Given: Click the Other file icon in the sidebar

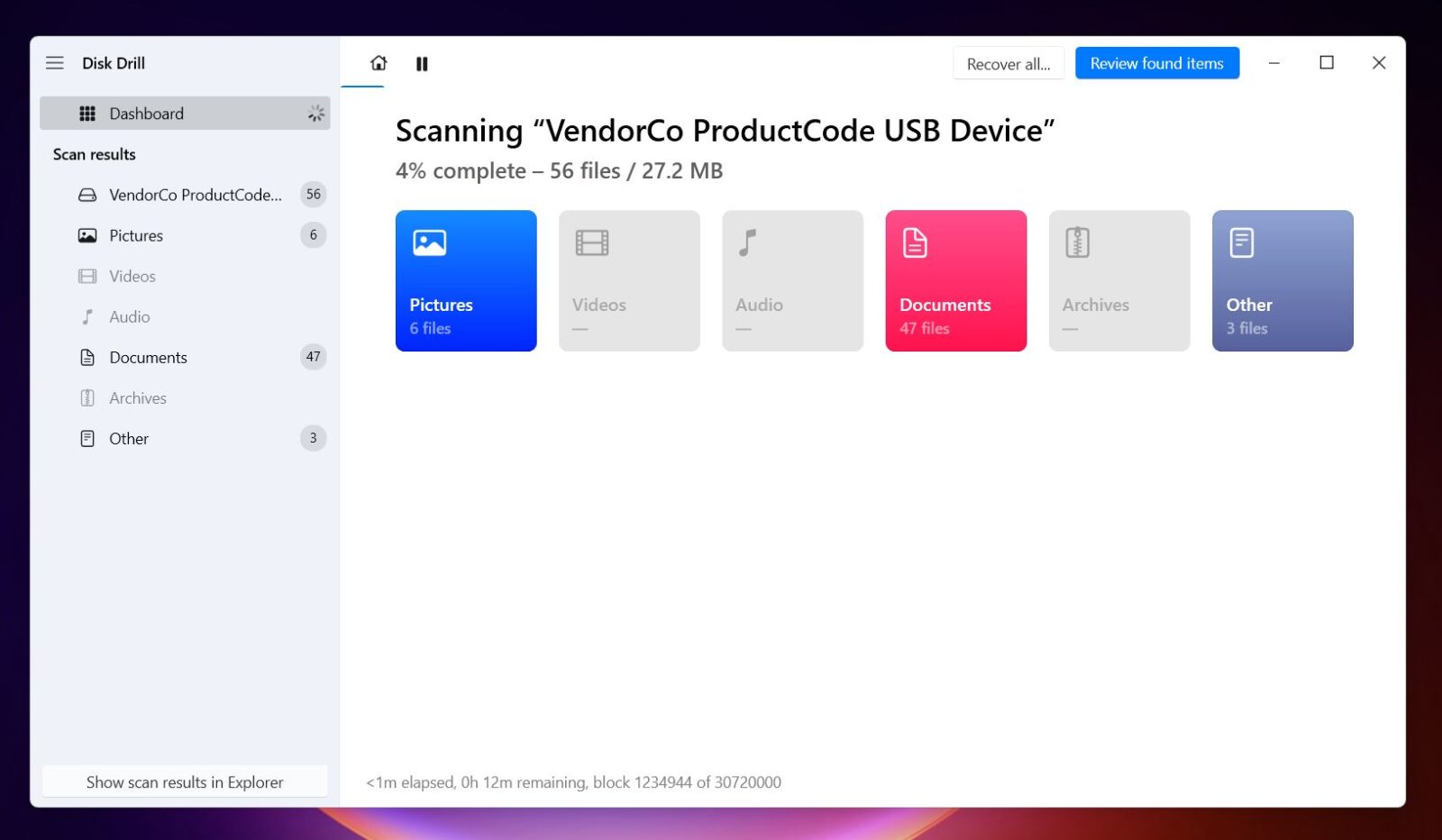Looking at the screenshot, I should click(86, 438).
